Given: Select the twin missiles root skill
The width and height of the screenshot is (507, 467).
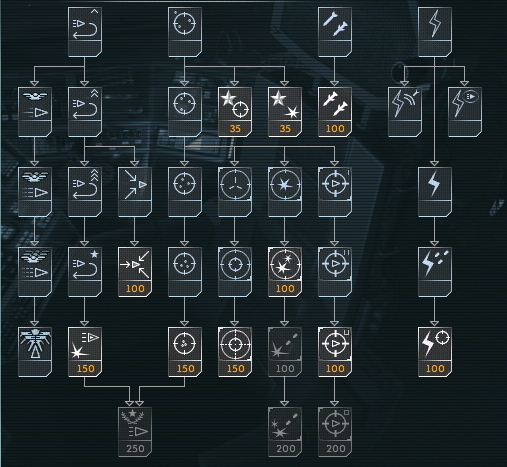Looking at the screenshot, I should click(335, 32).
